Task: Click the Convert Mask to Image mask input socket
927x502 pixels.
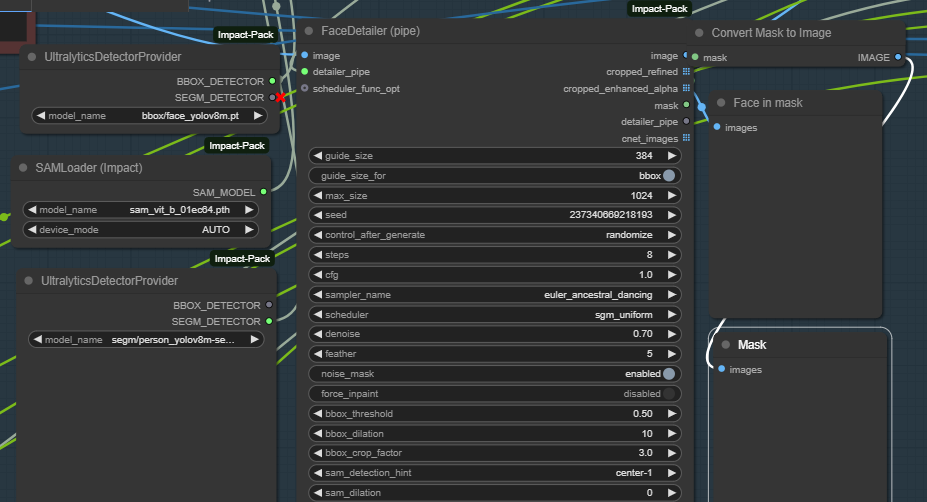Action: [x=695, y=57]
